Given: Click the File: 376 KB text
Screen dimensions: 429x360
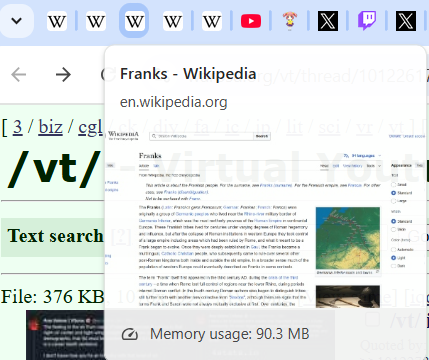Looking at the screenshot, I should 53,296.
